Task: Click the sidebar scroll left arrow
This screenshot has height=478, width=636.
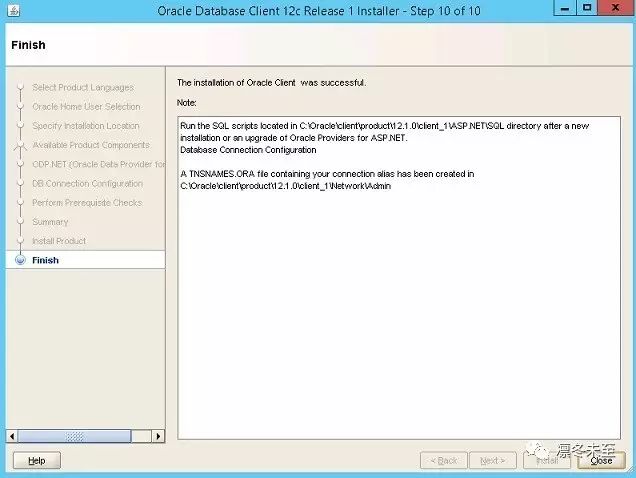Action: pos(12,436)
